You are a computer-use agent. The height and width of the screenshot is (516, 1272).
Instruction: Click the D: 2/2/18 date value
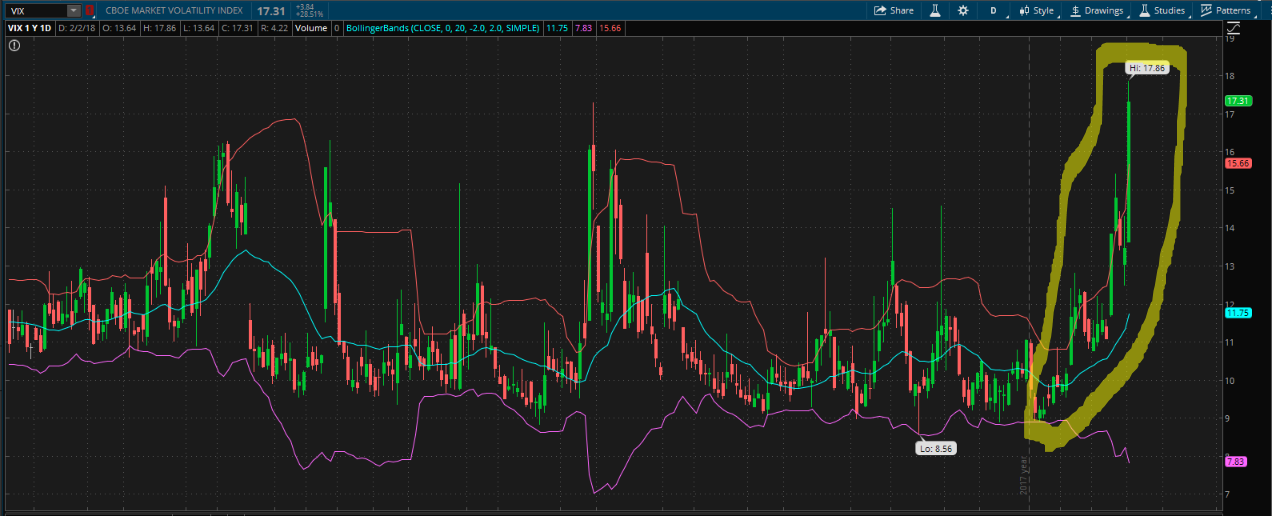(x=77, y=28)
